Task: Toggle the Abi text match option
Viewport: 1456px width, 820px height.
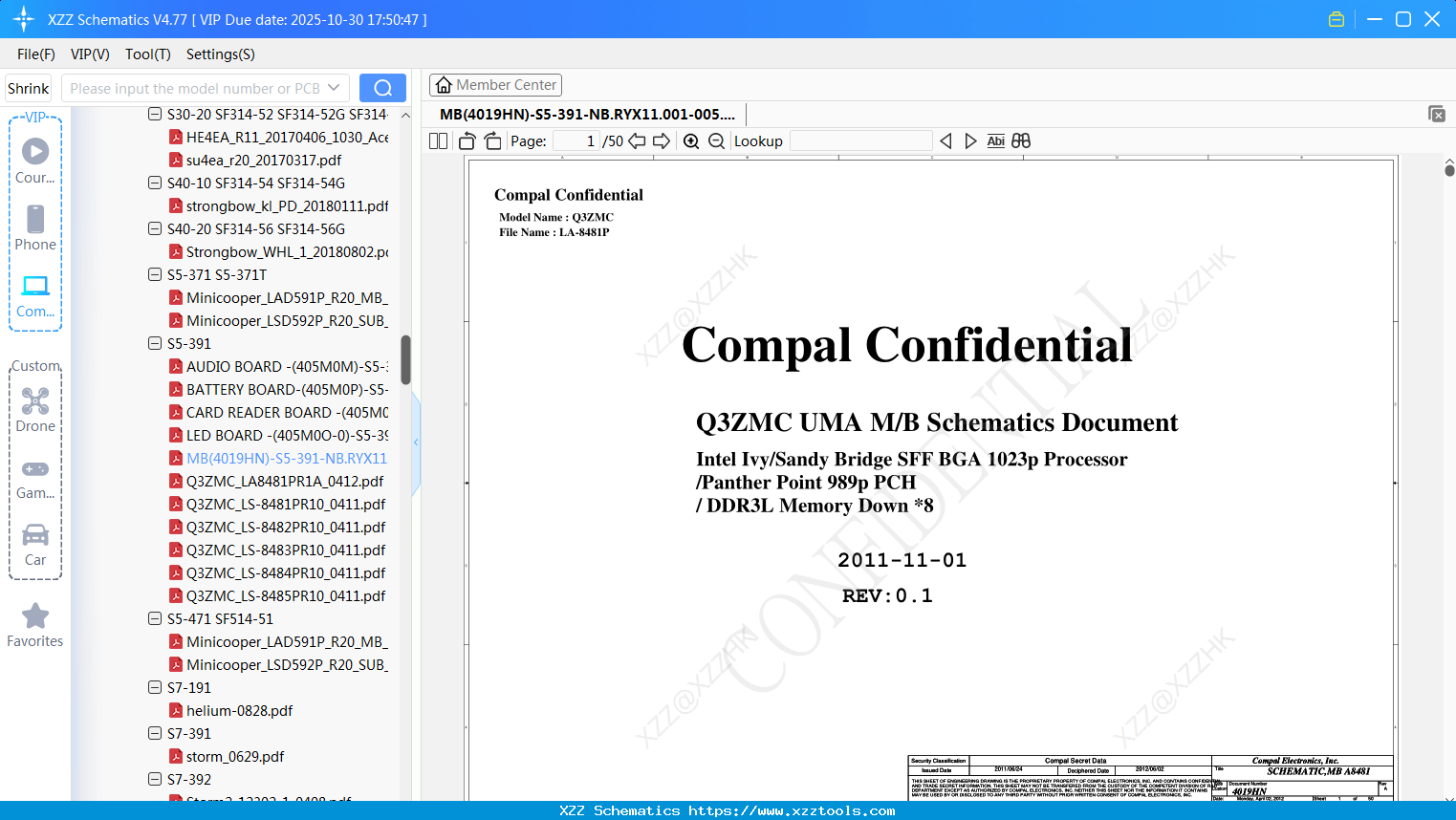Action: coord(996,141)
